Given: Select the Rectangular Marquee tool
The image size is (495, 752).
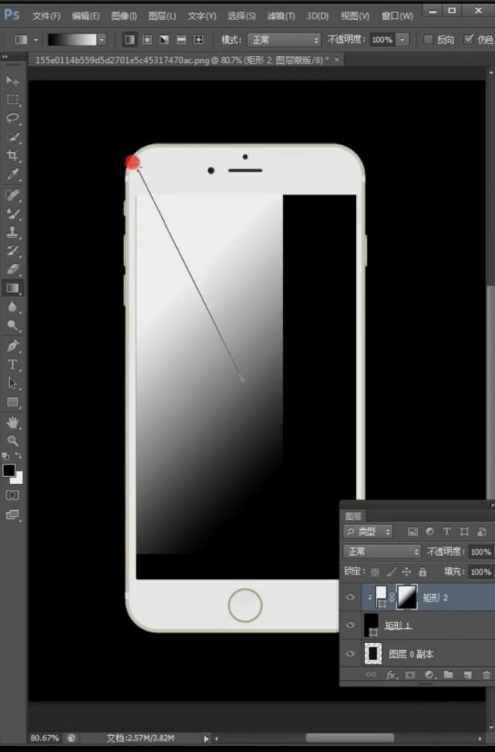Looking at the screenshot, I should pos(12,100).
